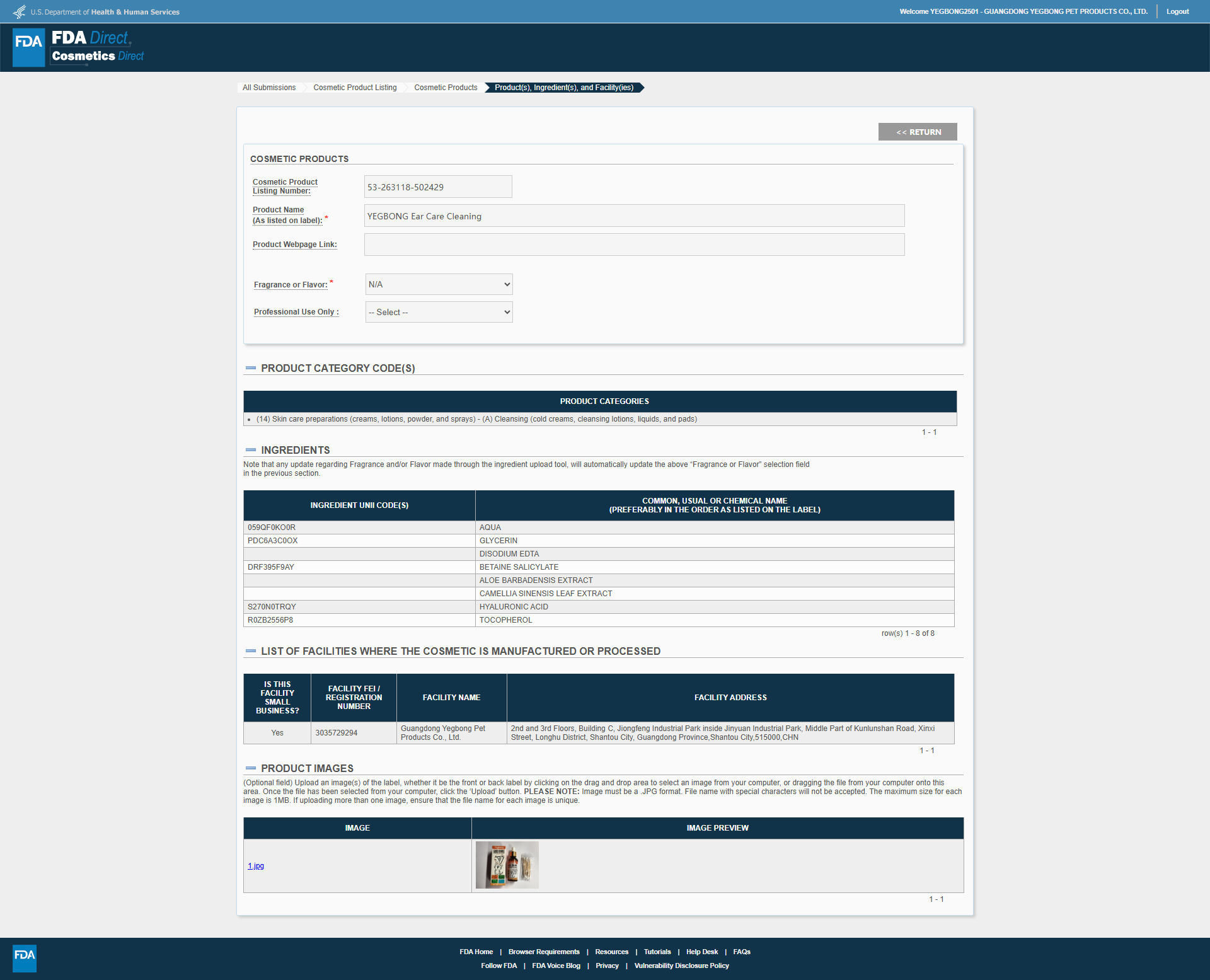1210x980 pixels.
Task: Open the Resources footer link
Action: click(611, 952)
